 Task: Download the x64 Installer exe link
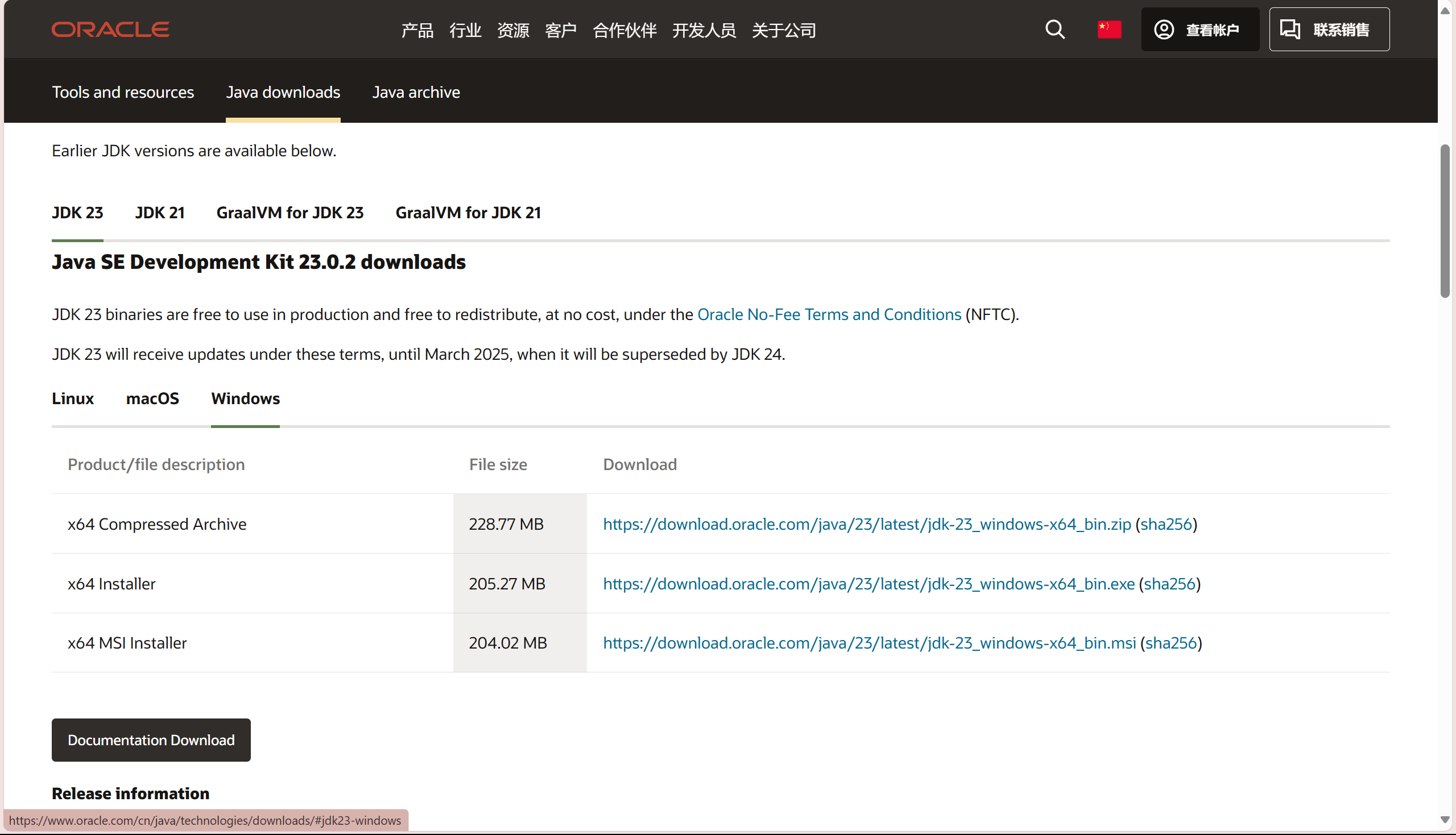868,584
